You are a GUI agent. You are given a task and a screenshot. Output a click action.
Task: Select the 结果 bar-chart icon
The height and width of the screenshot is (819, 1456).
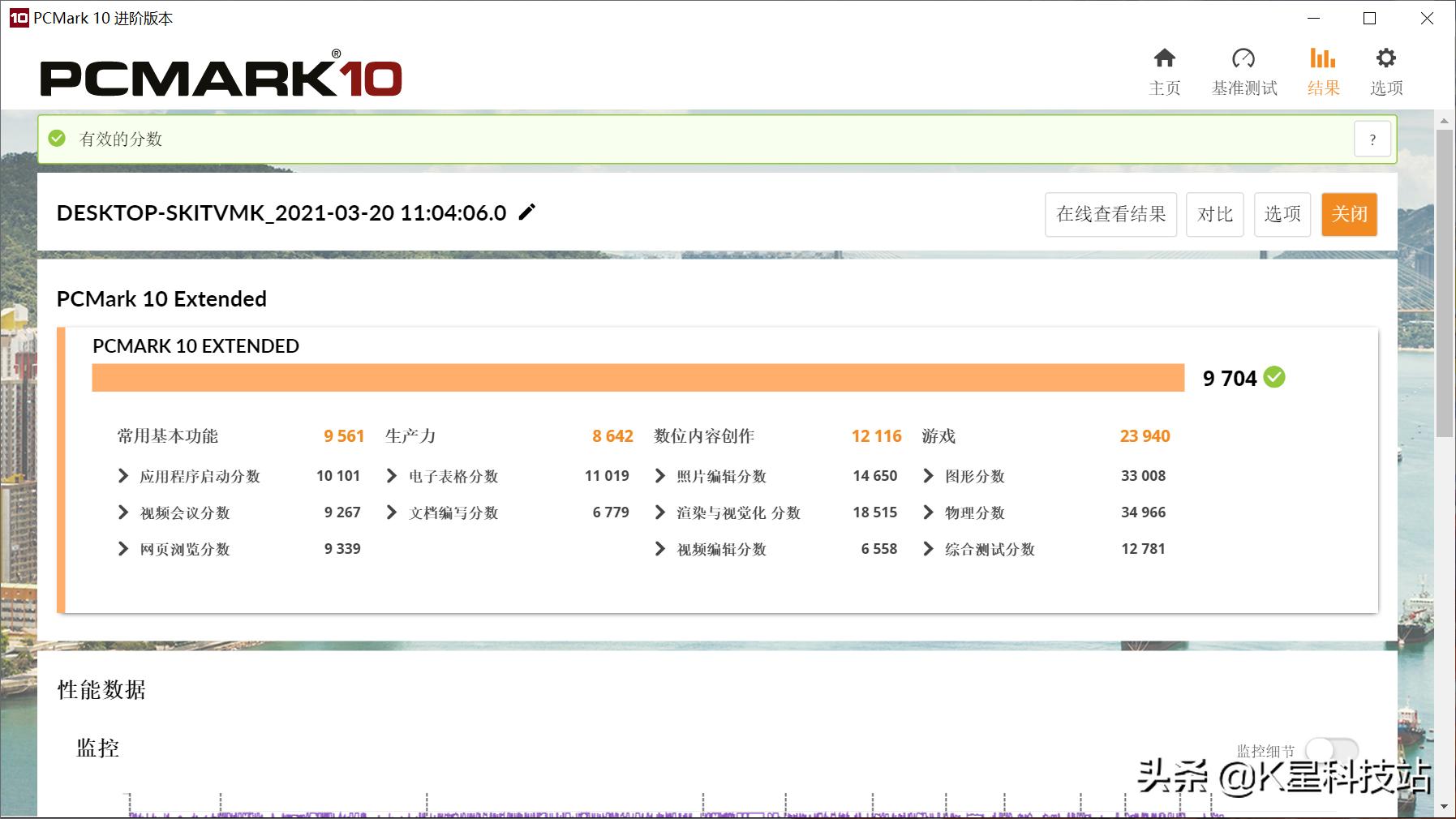(1322, 58)
